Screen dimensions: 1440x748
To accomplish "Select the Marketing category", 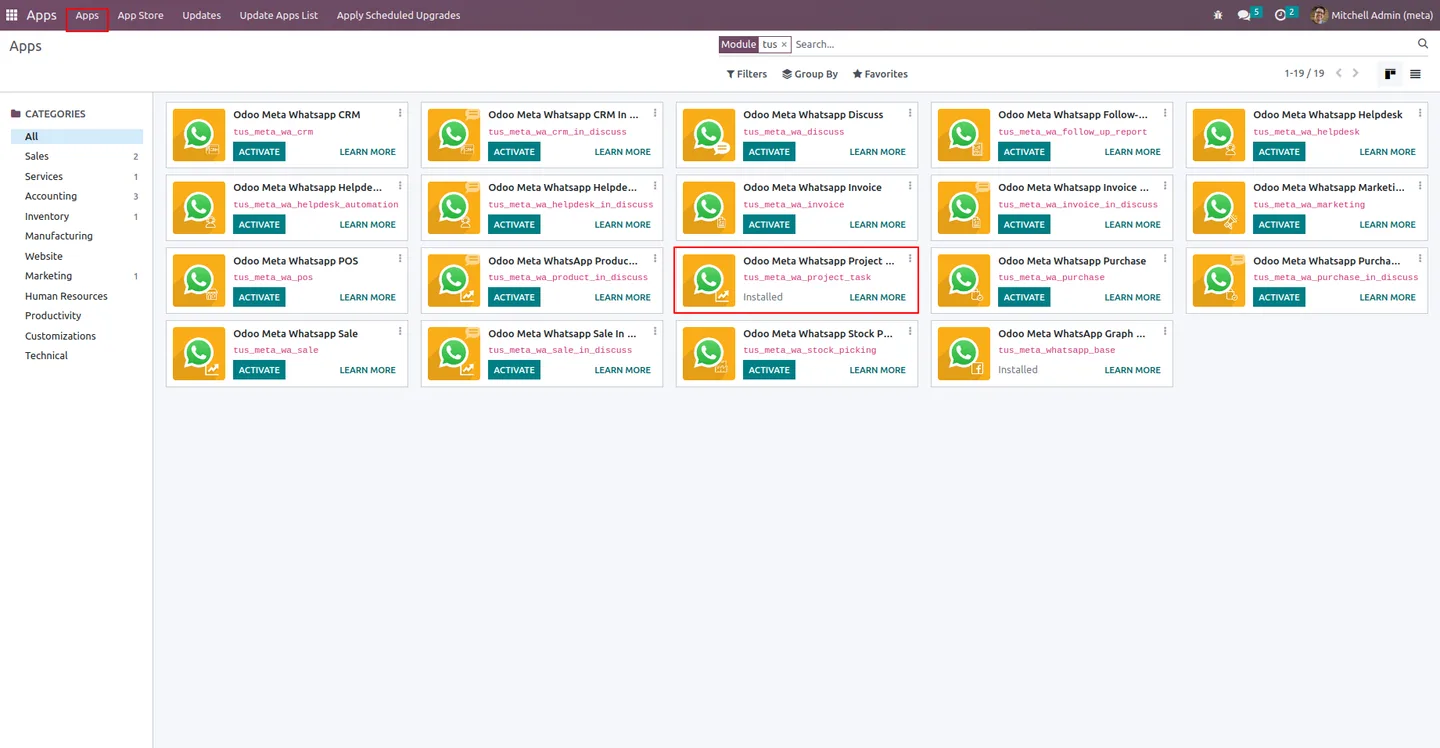I will coord(77,276).
